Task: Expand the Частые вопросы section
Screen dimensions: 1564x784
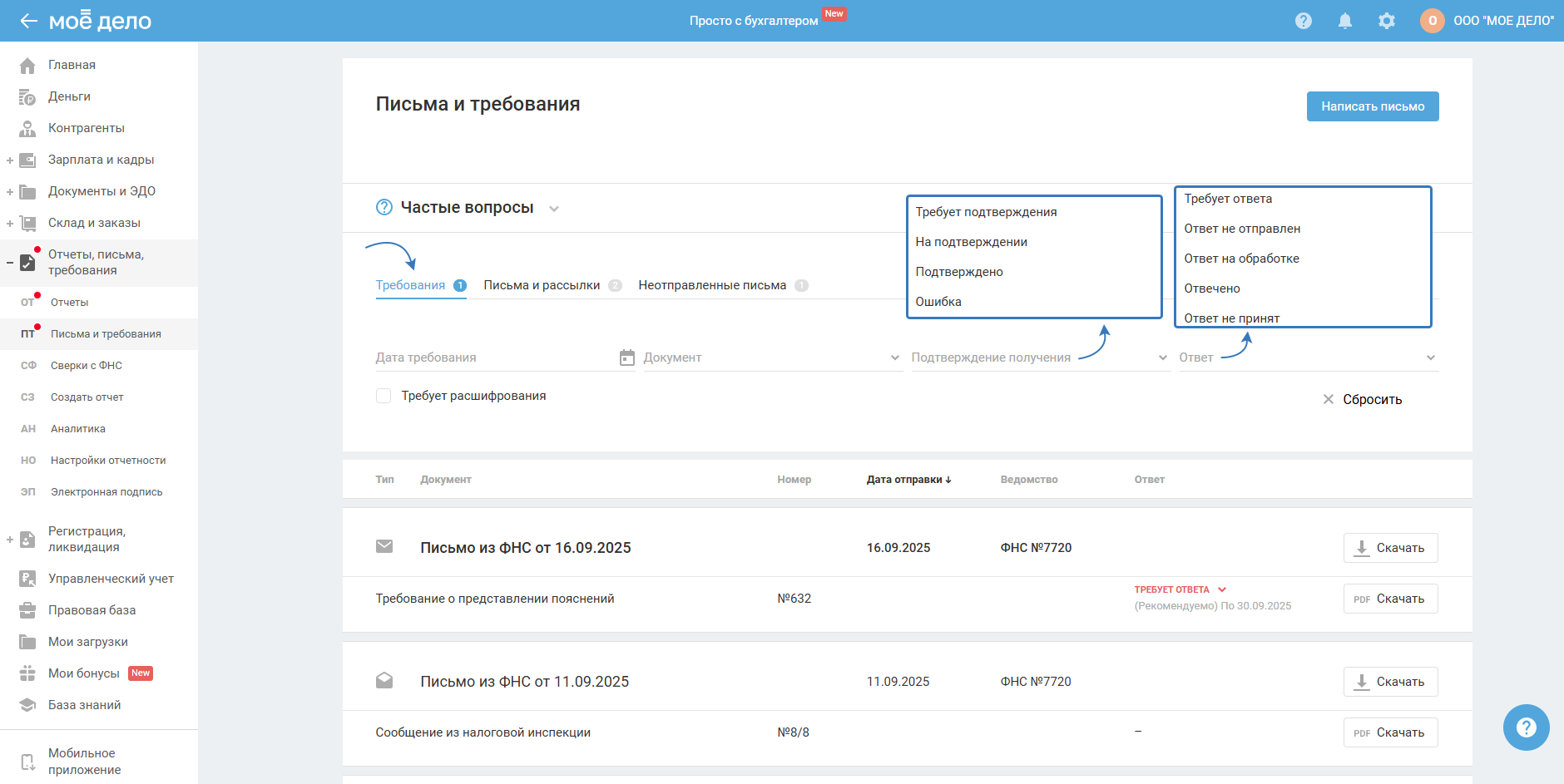Action: click(x=554, y=209)
